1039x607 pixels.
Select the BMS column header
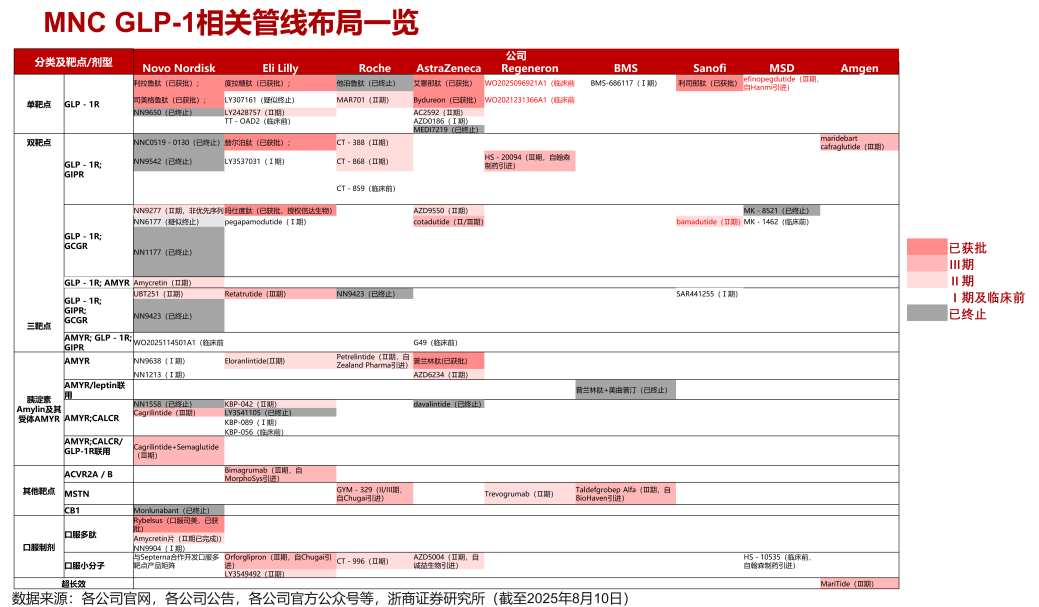[x=626, y=68]
